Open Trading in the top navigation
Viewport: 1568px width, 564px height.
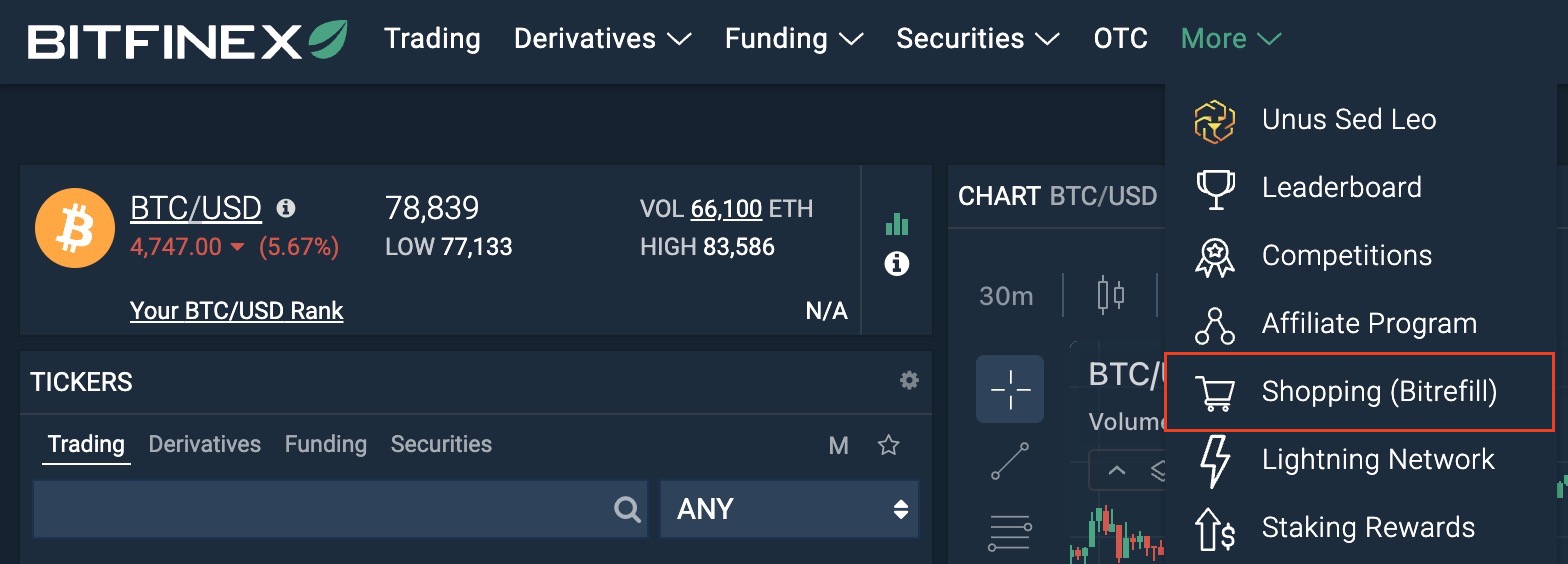pos(432,39)
